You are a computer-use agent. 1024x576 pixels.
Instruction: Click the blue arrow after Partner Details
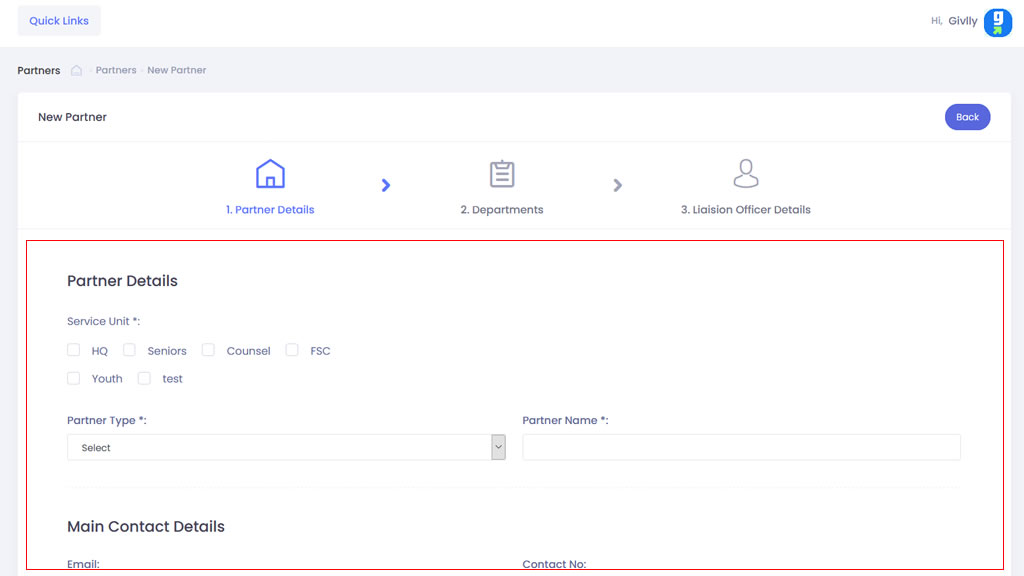pyautogui.click(x=386, y=185)
